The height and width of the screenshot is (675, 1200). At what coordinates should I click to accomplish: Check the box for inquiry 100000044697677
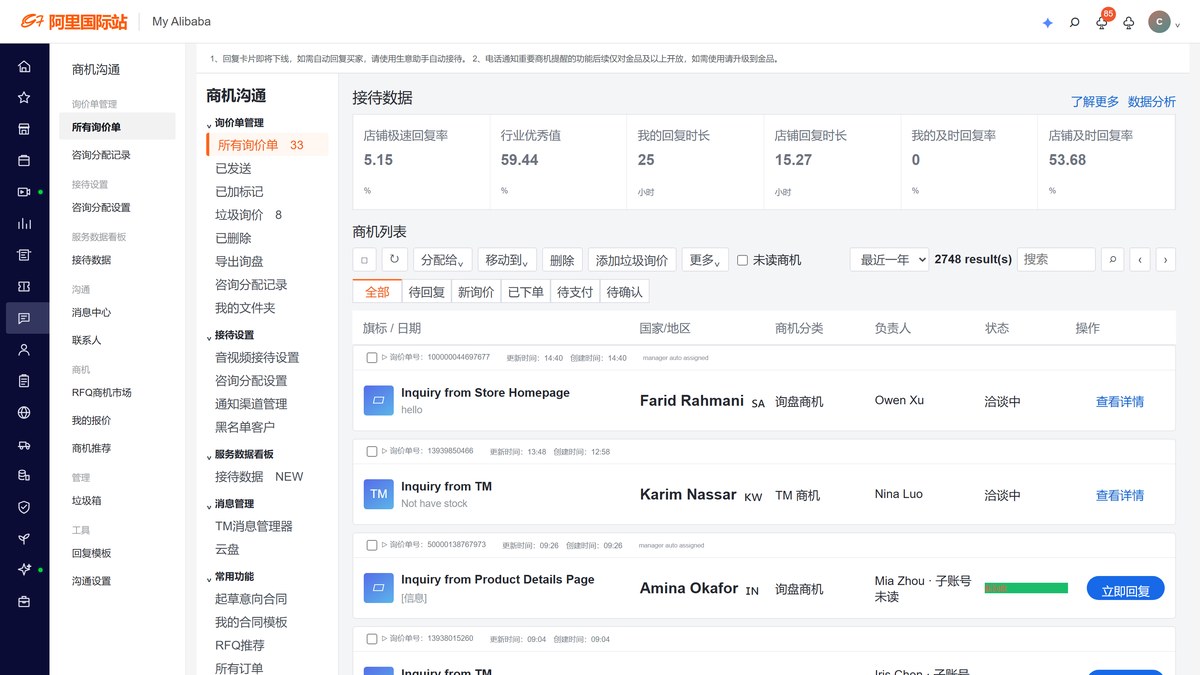pos(372,357)
